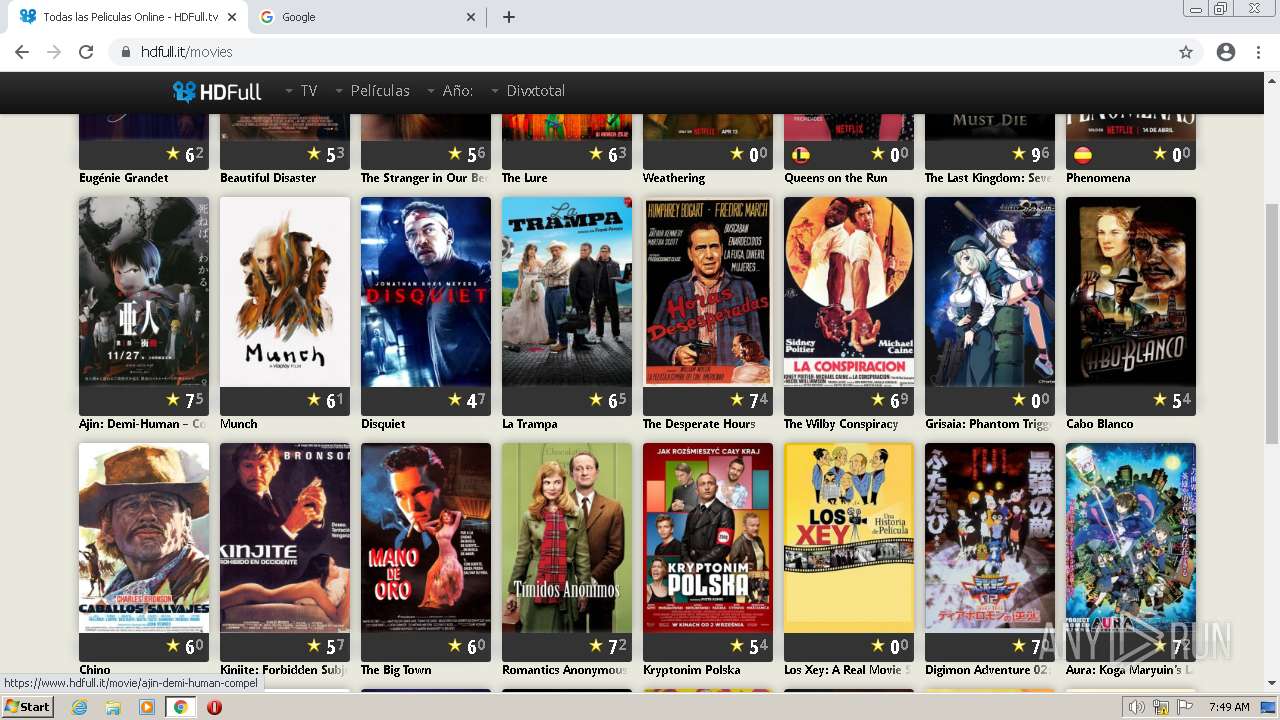The width and height of the screenshot is (1280, 720).
Task: Select Grisaia Phantom Trigger poster
Action: [990, 292]
